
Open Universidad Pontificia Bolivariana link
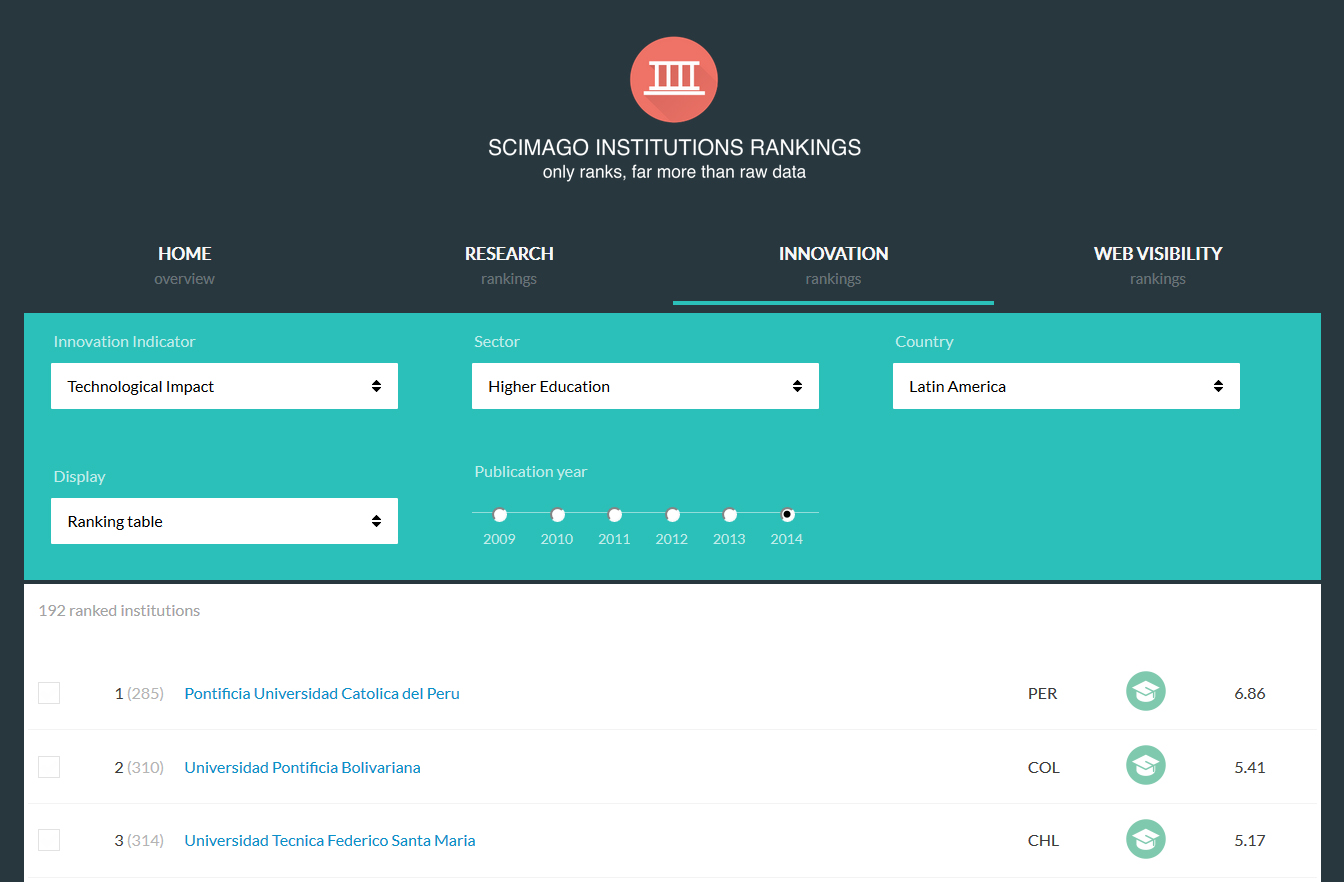302,767
